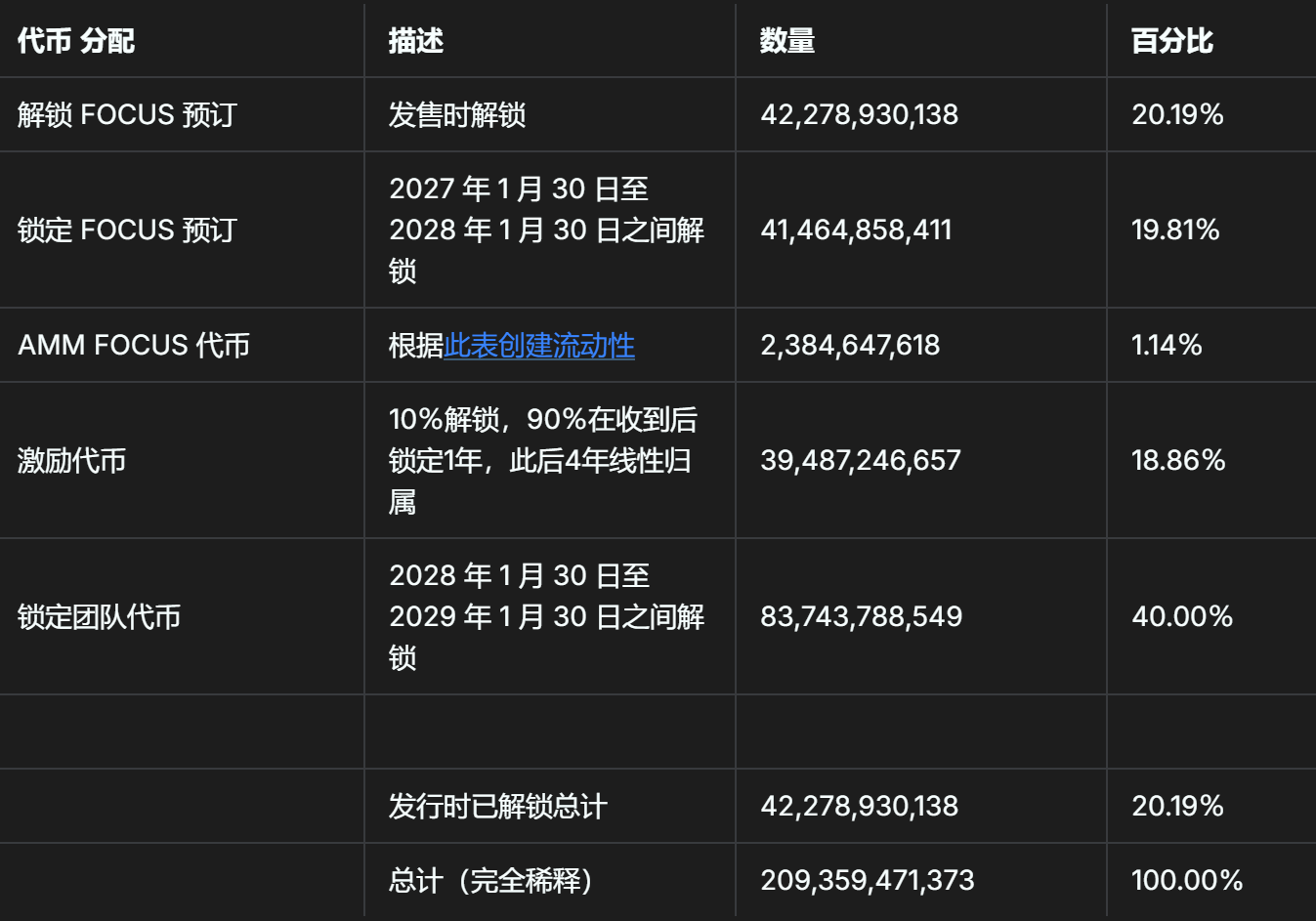Click the 1.14% percentage cell
Viewport: 1316px width, 921px height.
coord(1167,346)
